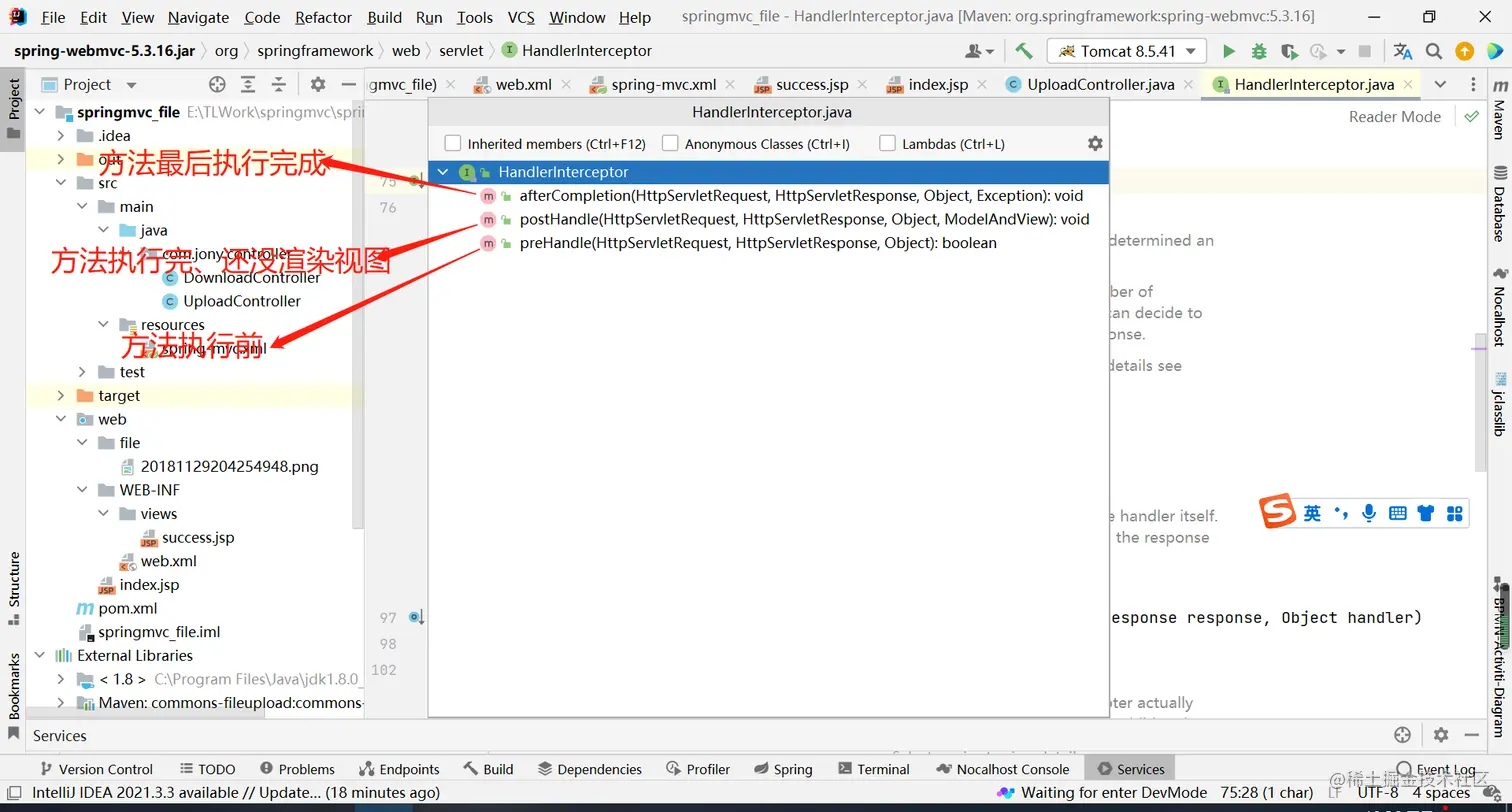Expand the test folder
Screen dimensions: 1512x812
click(x=83, y=372)
